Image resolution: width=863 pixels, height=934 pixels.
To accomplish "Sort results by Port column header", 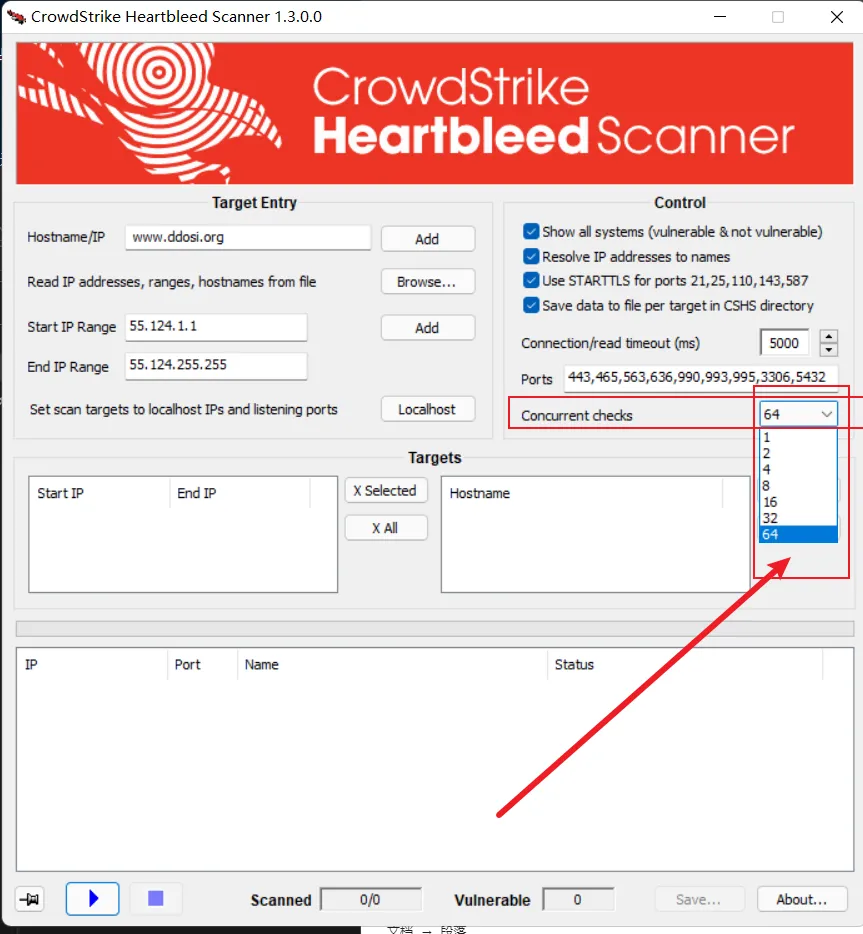I will [202, 664].
